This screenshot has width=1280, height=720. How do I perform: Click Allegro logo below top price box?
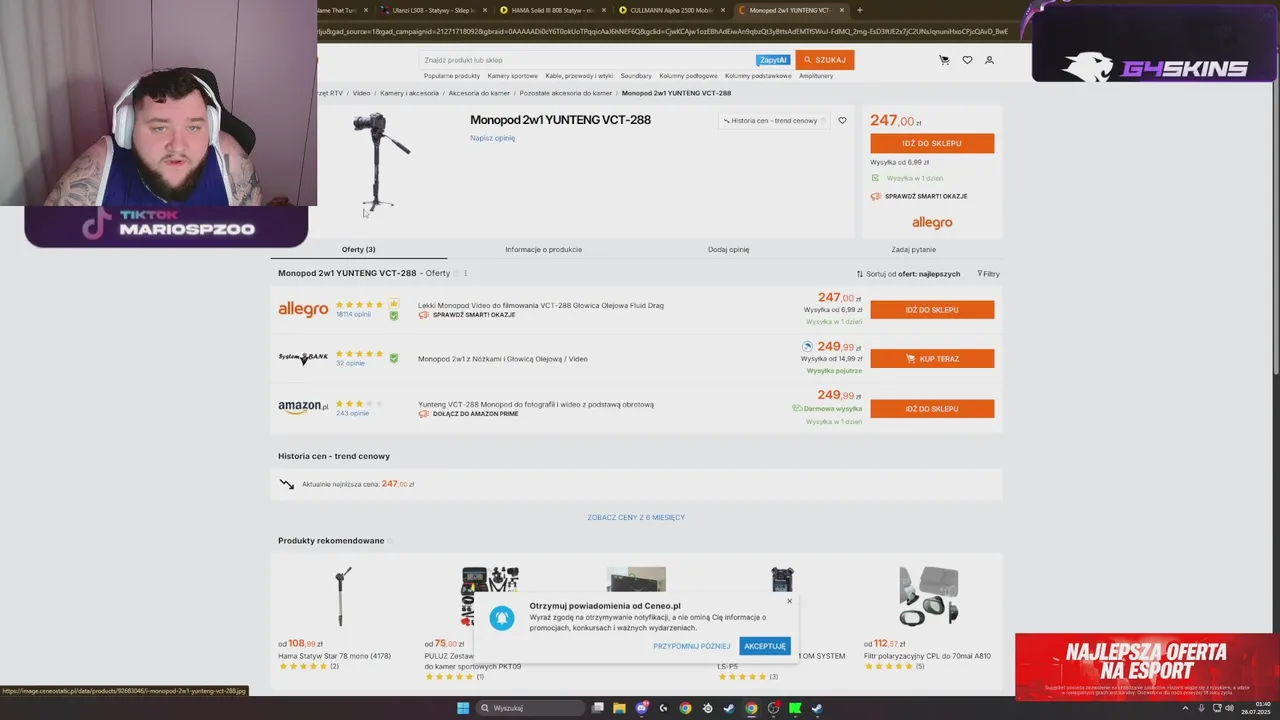tap(932, 223)
